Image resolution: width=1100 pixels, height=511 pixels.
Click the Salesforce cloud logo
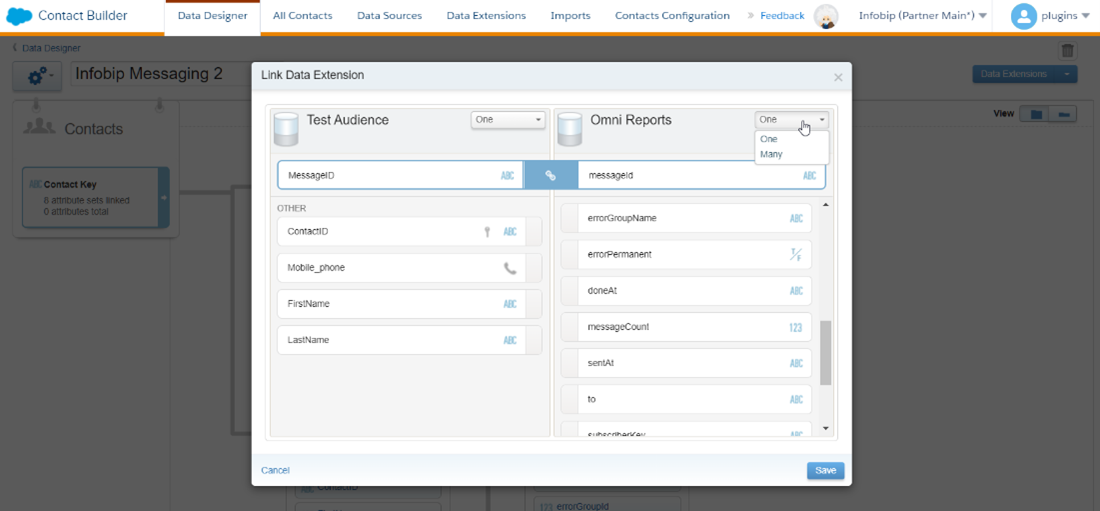(19, 16)
